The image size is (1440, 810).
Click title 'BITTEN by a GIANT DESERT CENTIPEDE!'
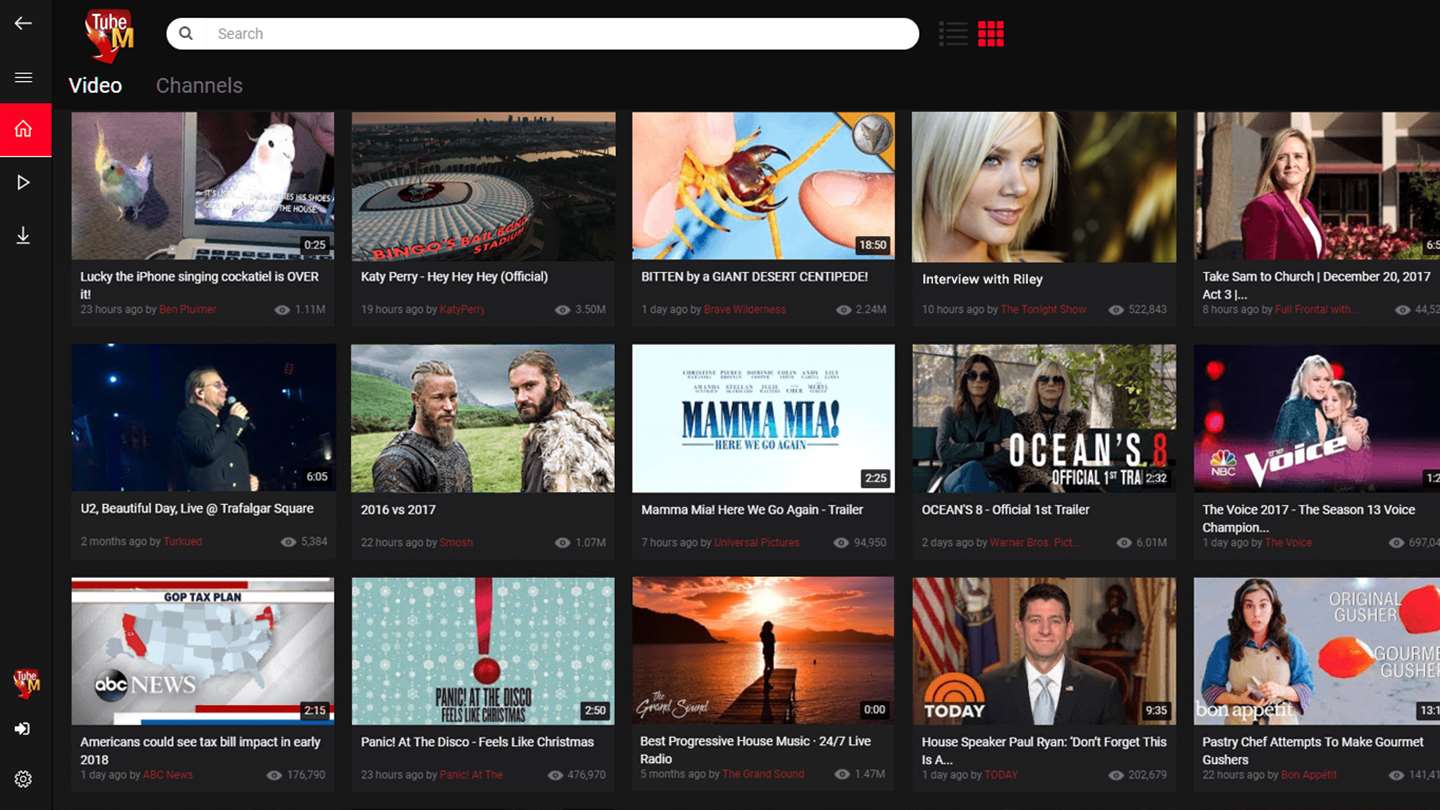click(755, 277)
